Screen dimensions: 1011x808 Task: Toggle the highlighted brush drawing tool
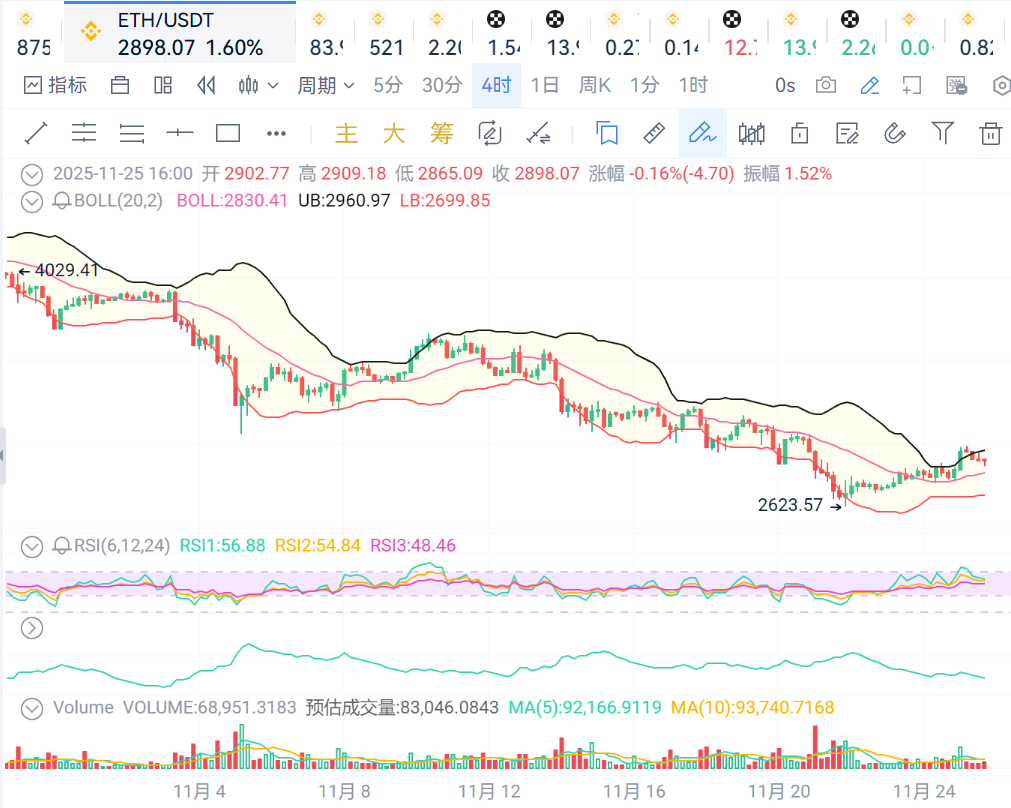coord(702,133)
